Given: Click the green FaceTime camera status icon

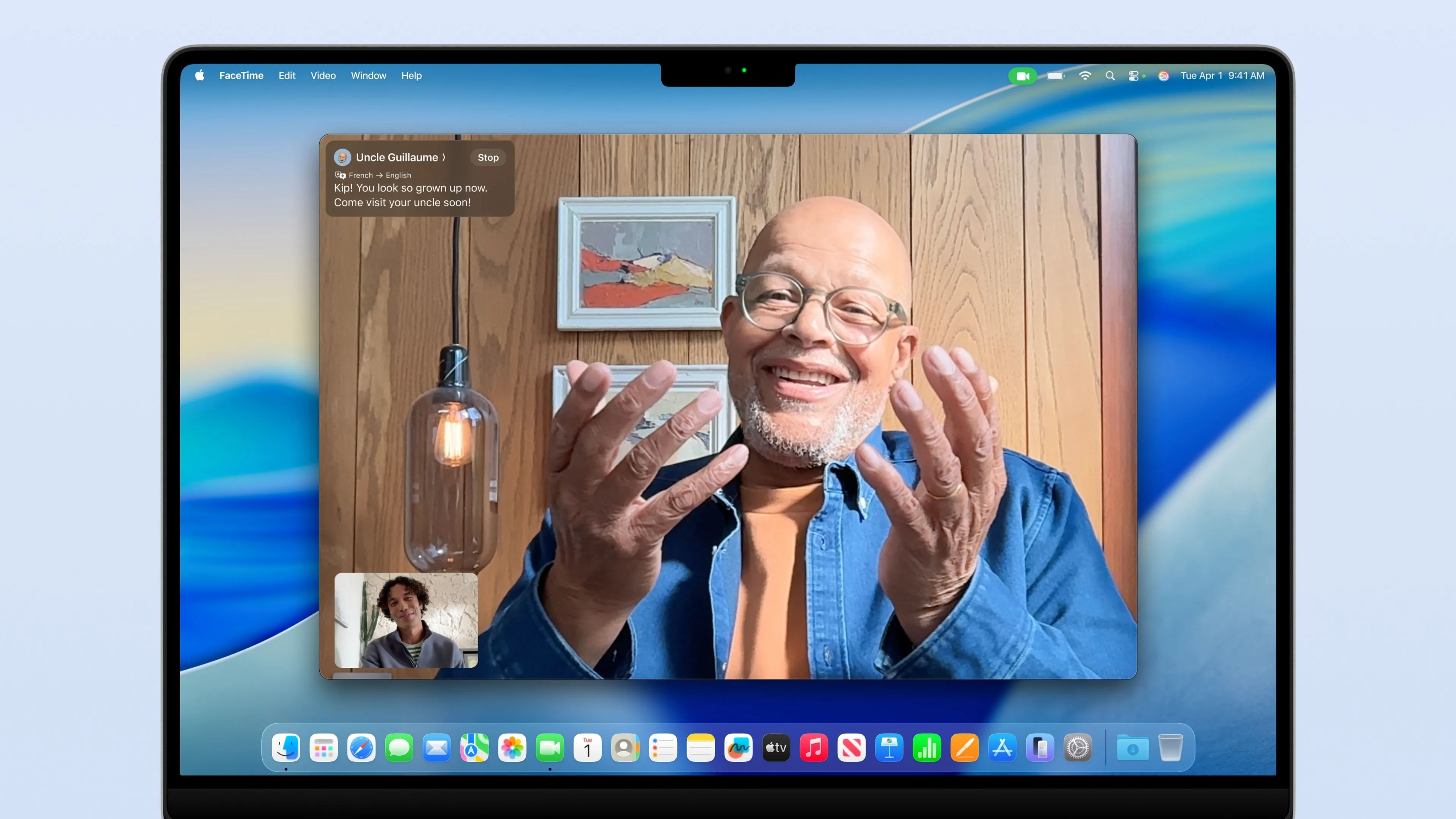Looking at the screenshot, I should pyautogui.click(x=1023, y=76).
